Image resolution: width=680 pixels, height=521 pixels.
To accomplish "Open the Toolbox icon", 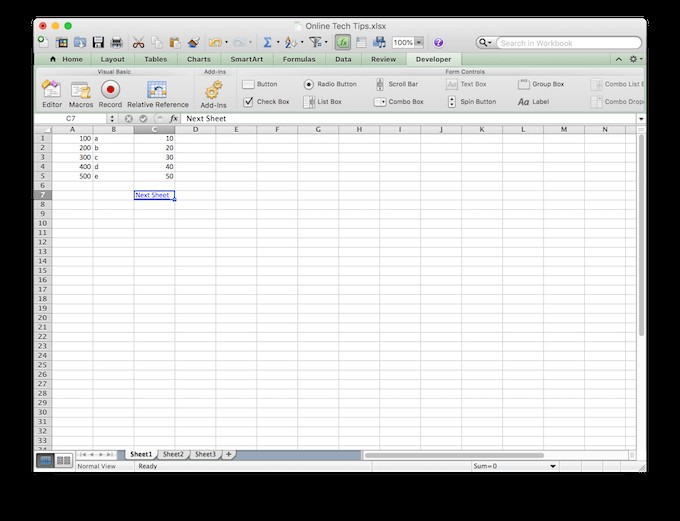I will coord(361,43).
